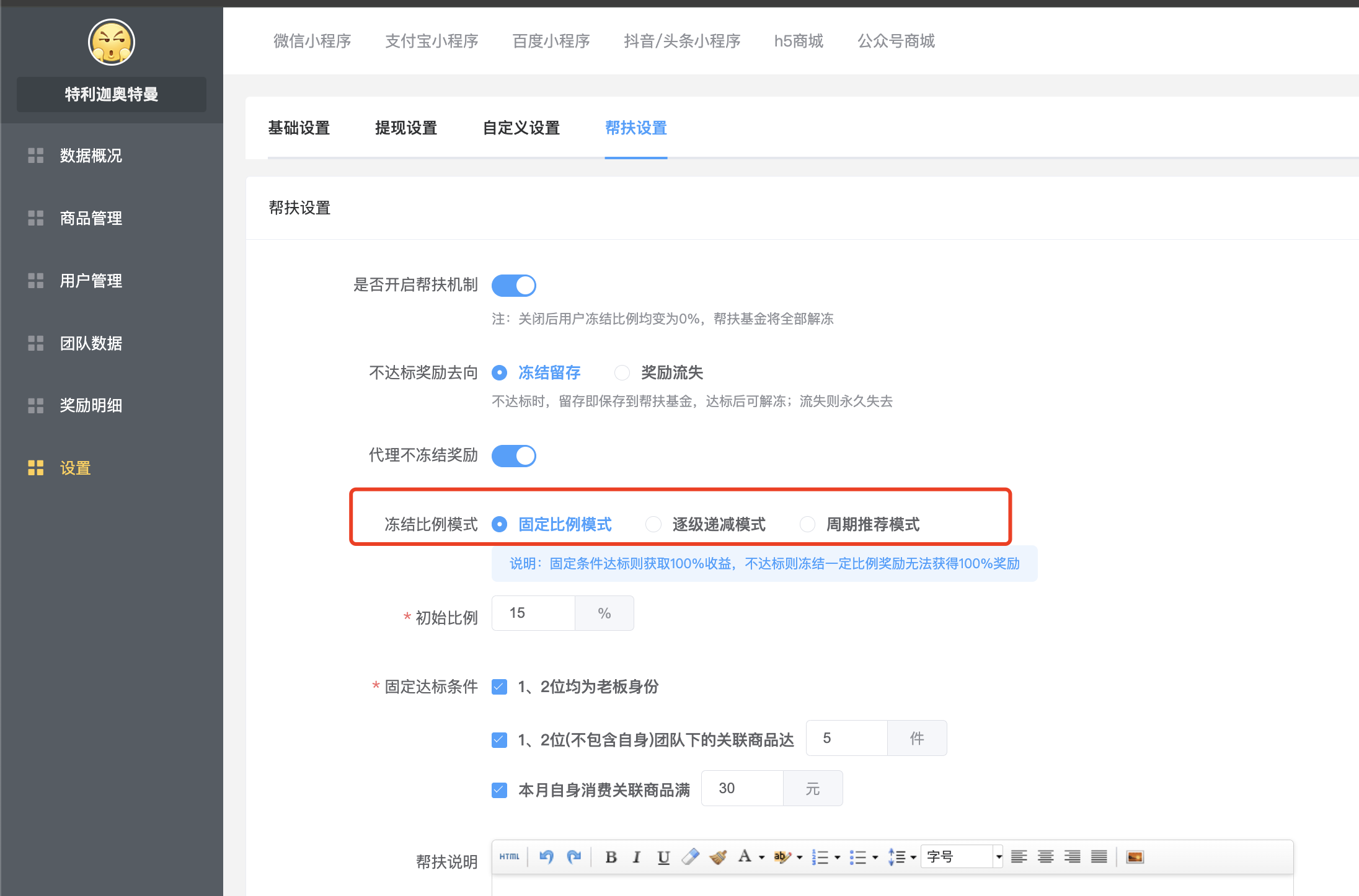Open the 字号 font size dropdown
Image resolution: width=1359 pixels, height=896 pixels.
point(961,857)
